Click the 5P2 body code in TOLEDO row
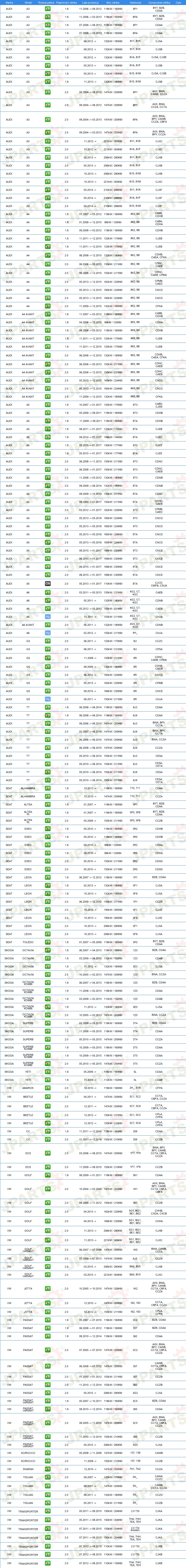 (x=135, y=942)
